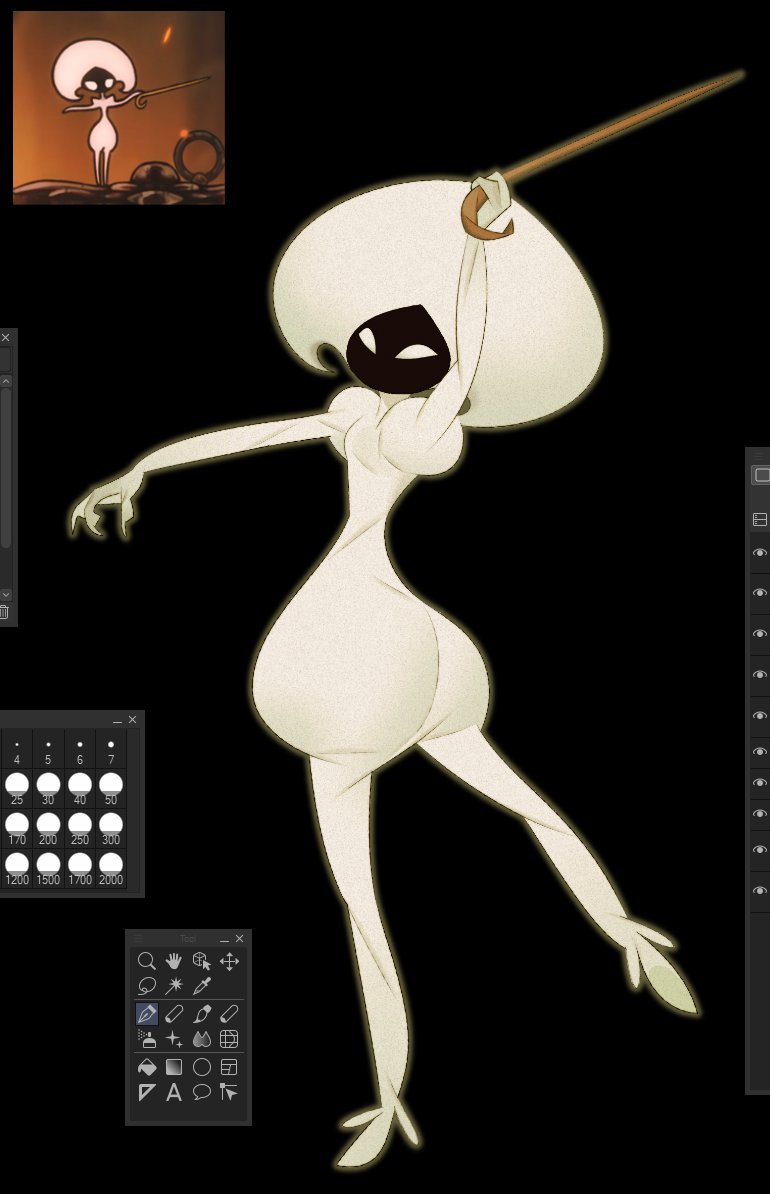Pick the 170 brush size

click(x=17, y=828)
